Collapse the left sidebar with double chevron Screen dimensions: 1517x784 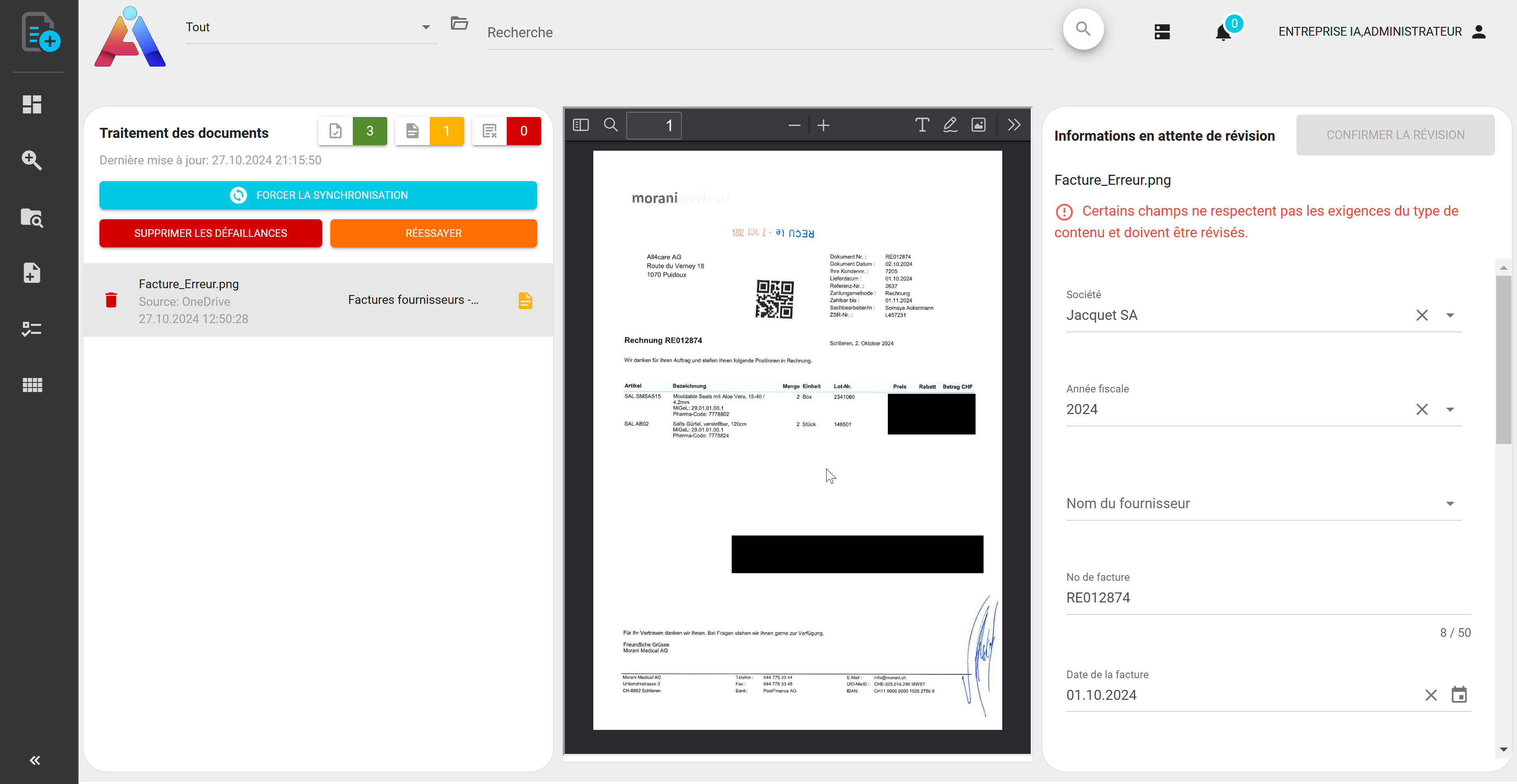[35, 760]
